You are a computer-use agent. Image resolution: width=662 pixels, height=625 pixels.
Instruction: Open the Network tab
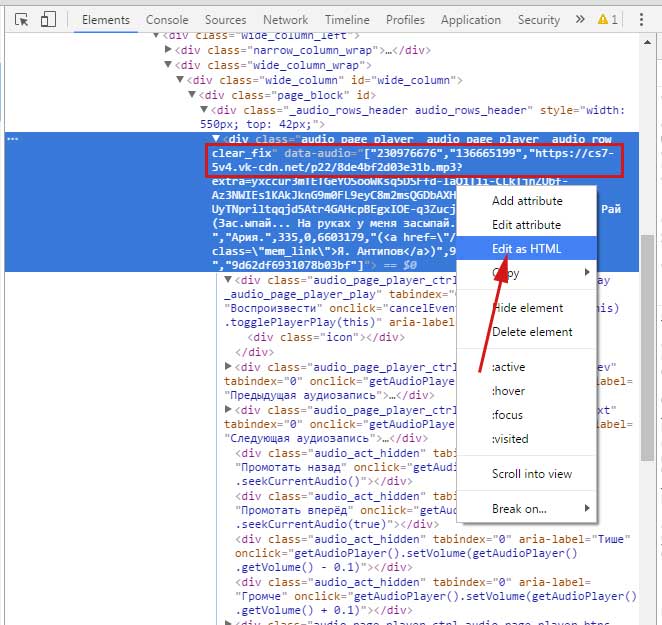point(285,19)
